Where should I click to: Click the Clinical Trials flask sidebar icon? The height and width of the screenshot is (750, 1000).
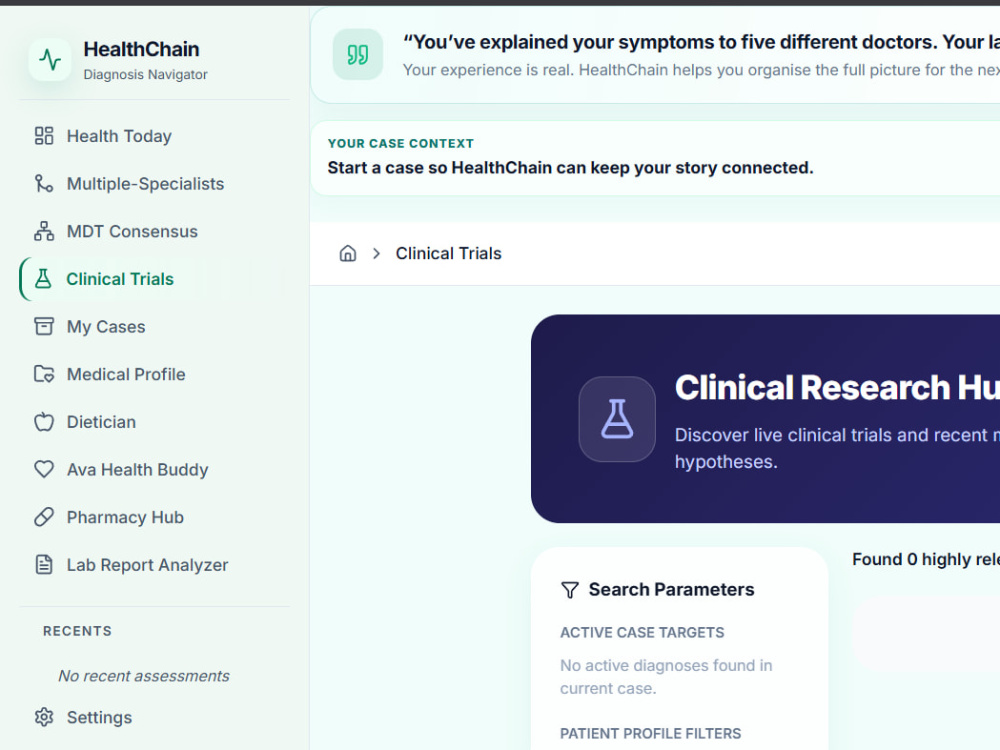[x=43, y=279]
